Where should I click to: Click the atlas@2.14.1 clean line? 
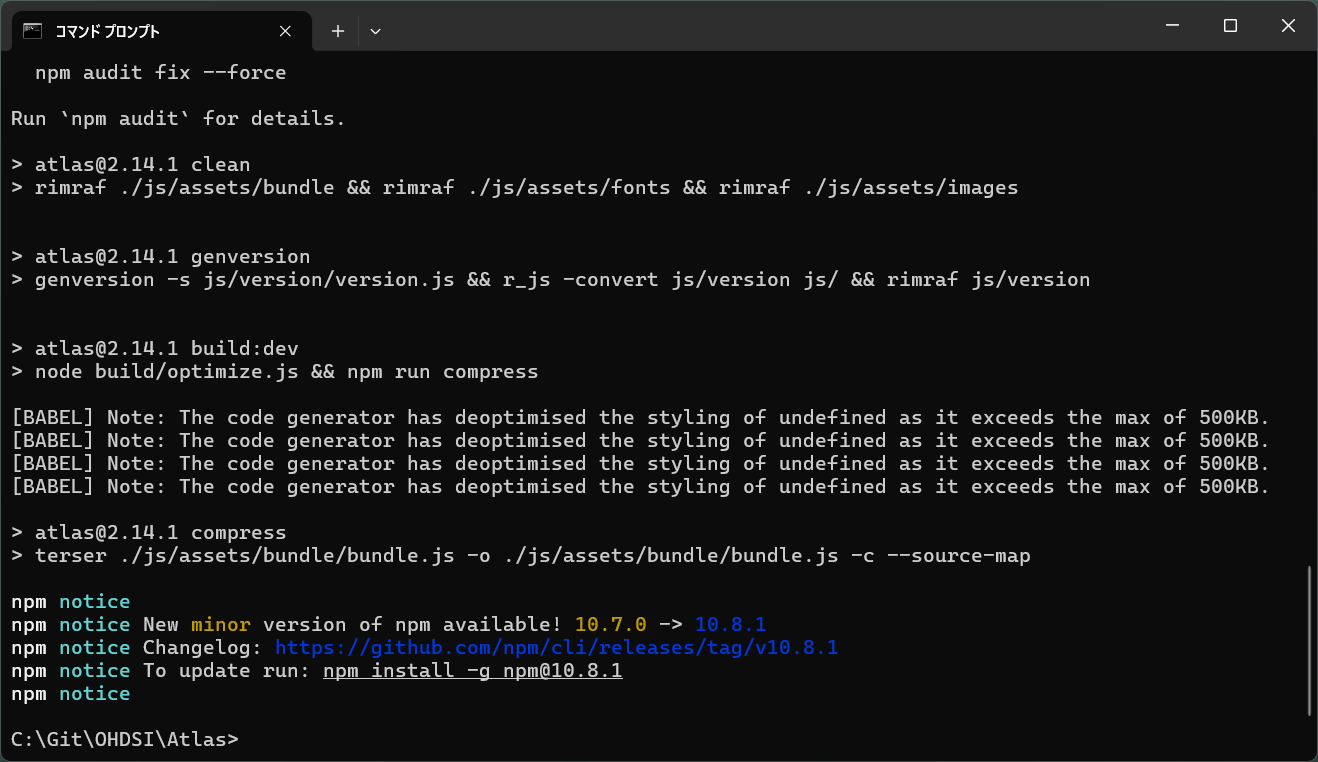131,165
